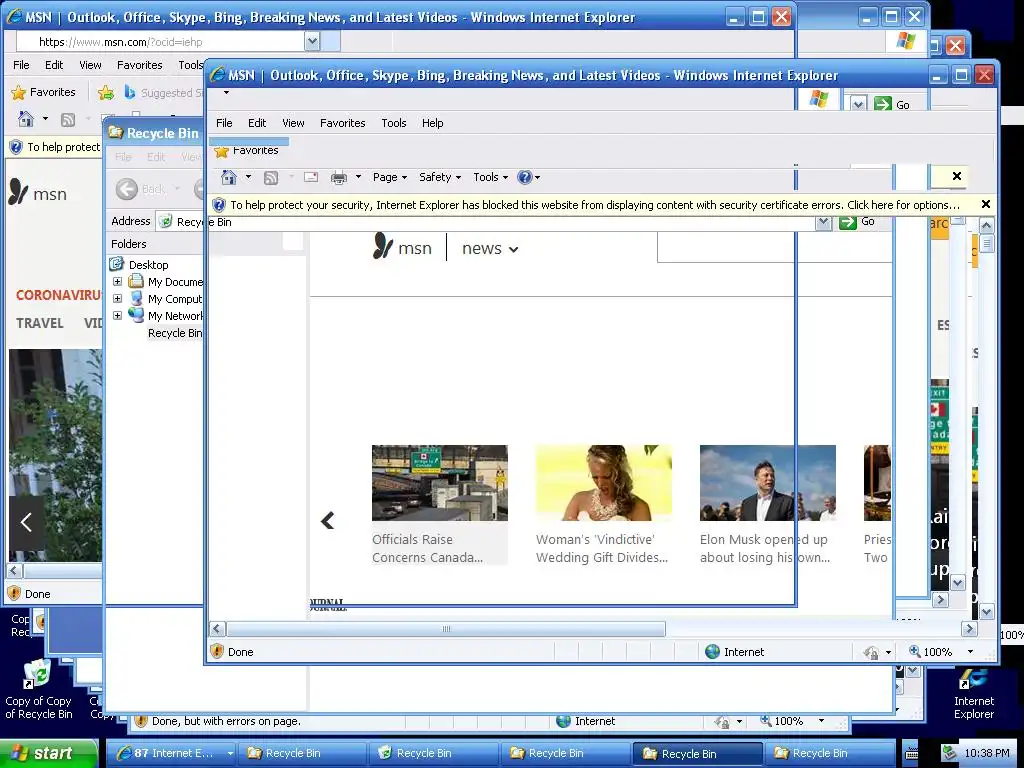1024x768 pixels.
Task: Click Home icon in front MSN window toolbar
Action: tap(229, 177)
